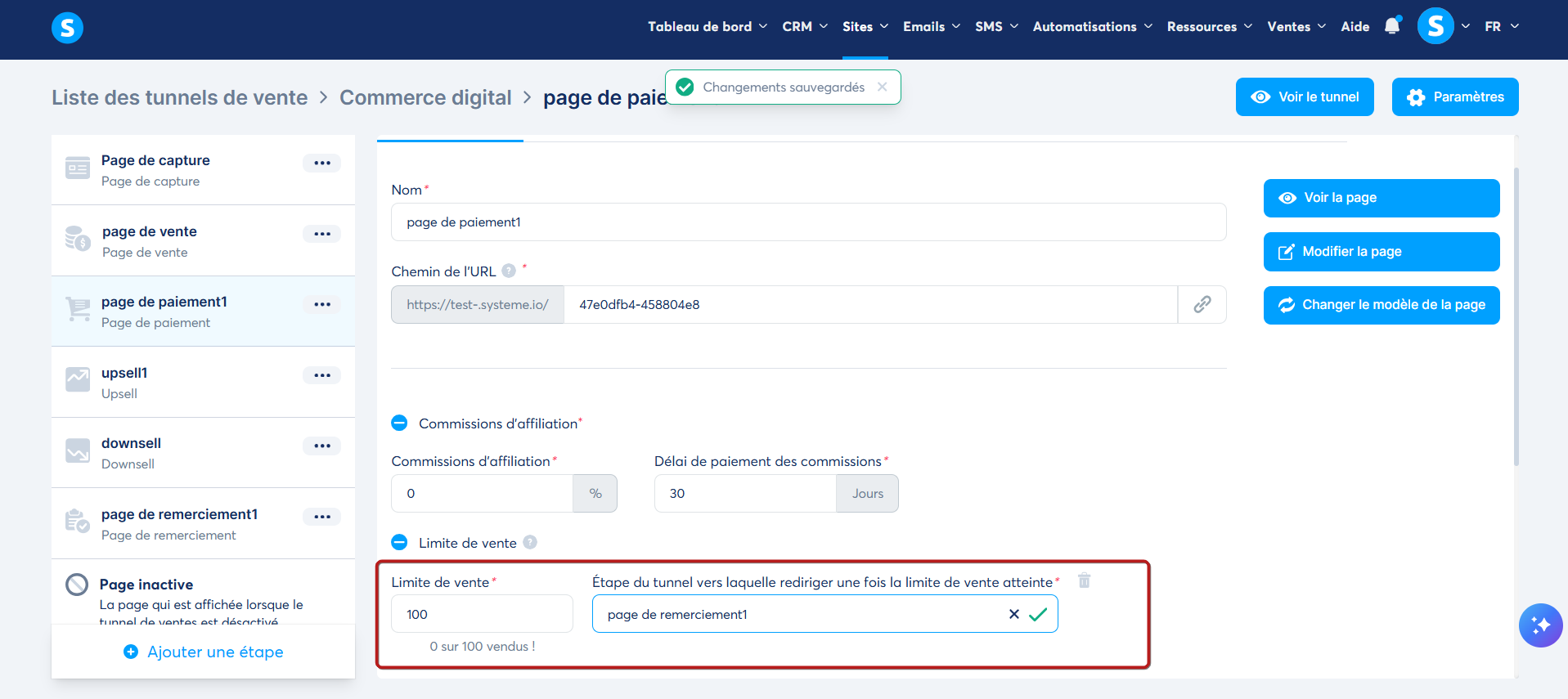
Task: Open the three-dot menu for page de remerciement1
Action: click(x=322, y=517)
